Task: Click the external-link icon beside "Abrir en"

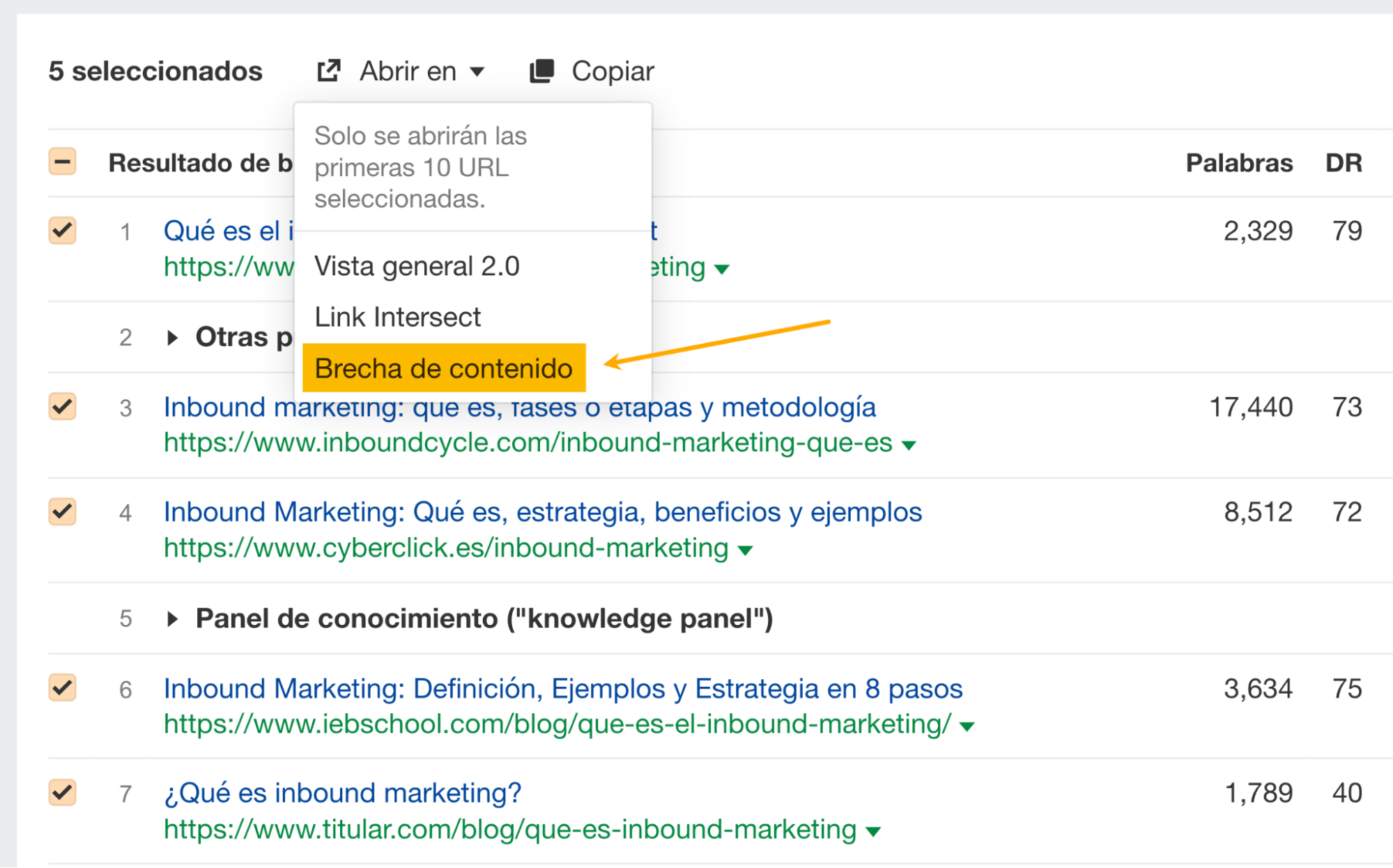Action: pos(329,70)
